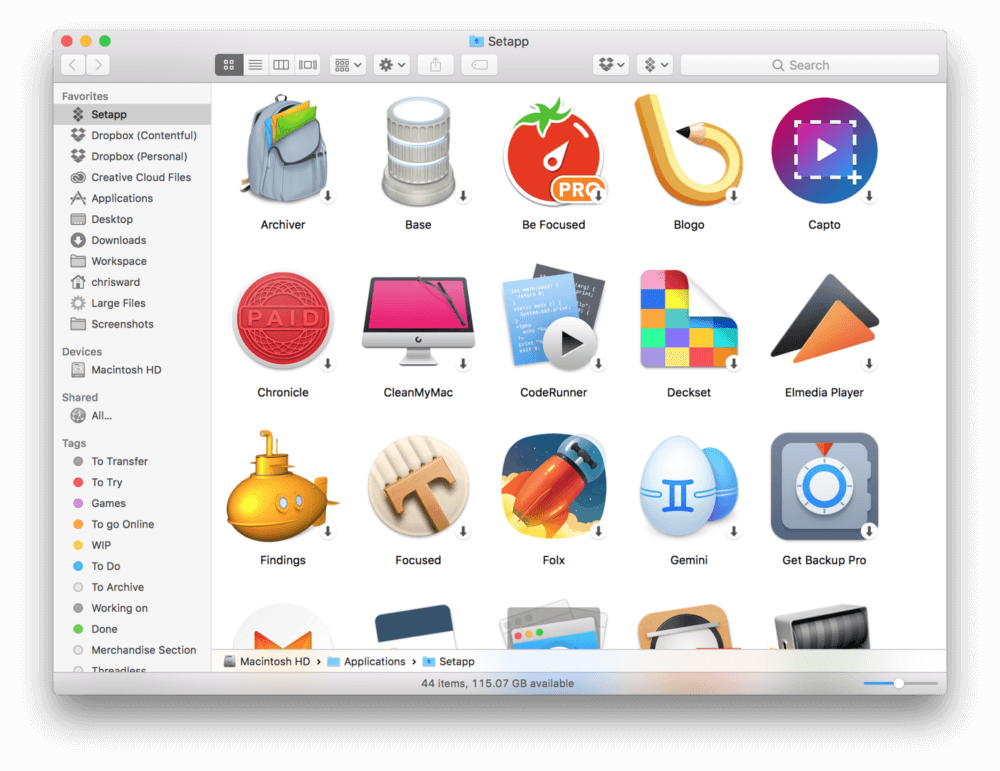Open Workspace folder in sidebar
1000x771 pixels.
coord(132,262)
